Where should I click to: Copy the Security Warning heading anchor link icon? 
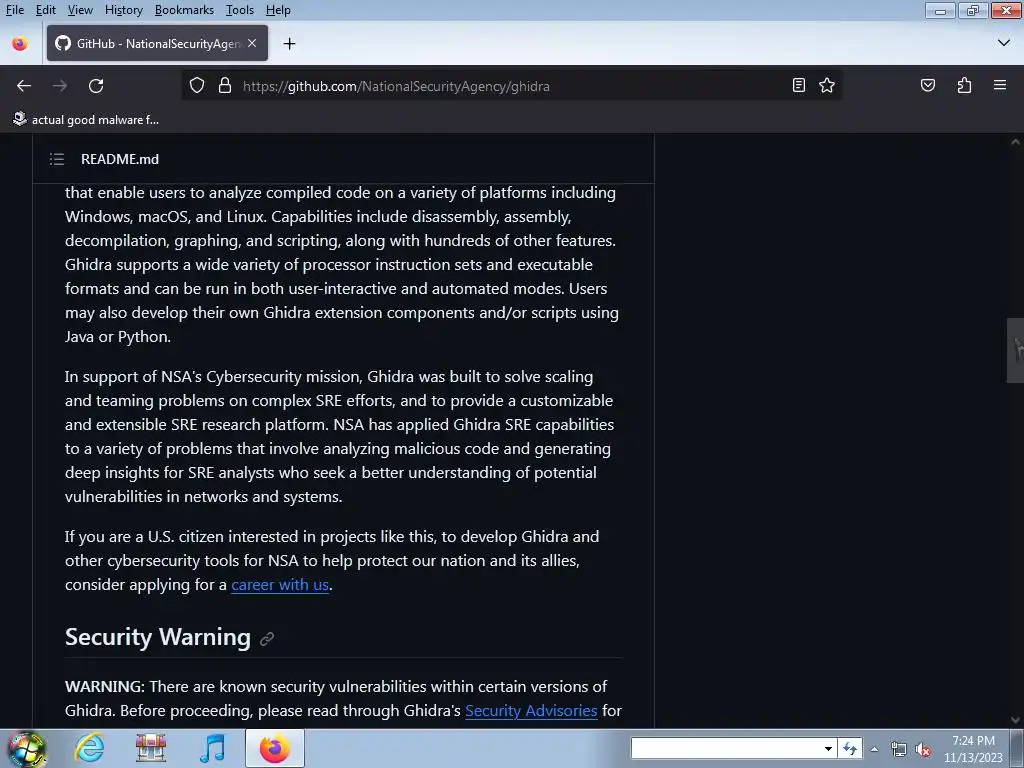point(266,639)
